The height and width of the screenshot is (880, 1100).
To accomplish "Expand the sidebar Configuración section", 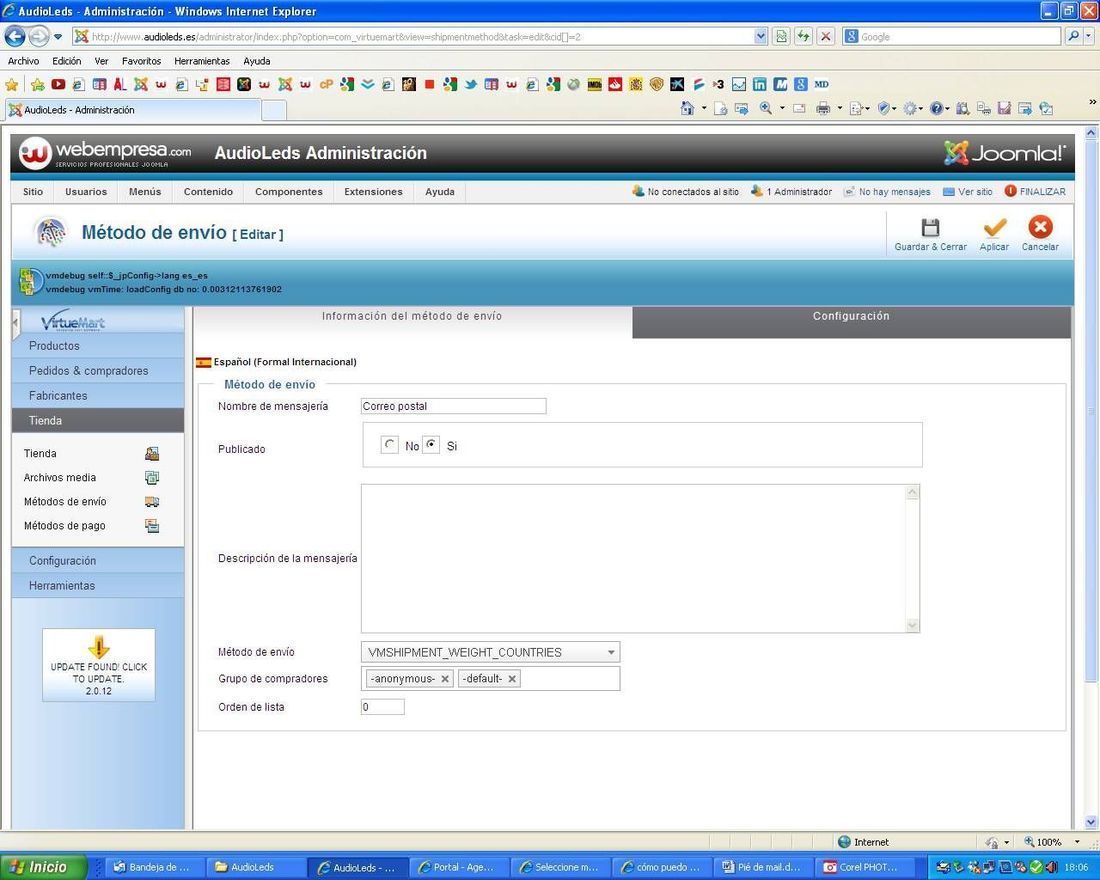I will (98, 561).
